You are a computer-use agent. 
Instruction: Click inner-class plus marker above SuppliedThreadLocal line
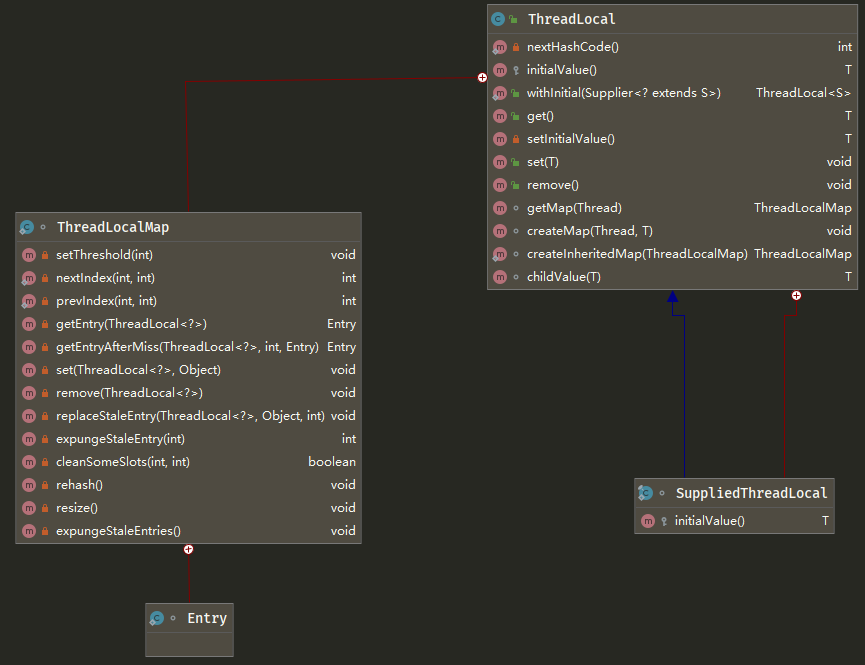796,296
